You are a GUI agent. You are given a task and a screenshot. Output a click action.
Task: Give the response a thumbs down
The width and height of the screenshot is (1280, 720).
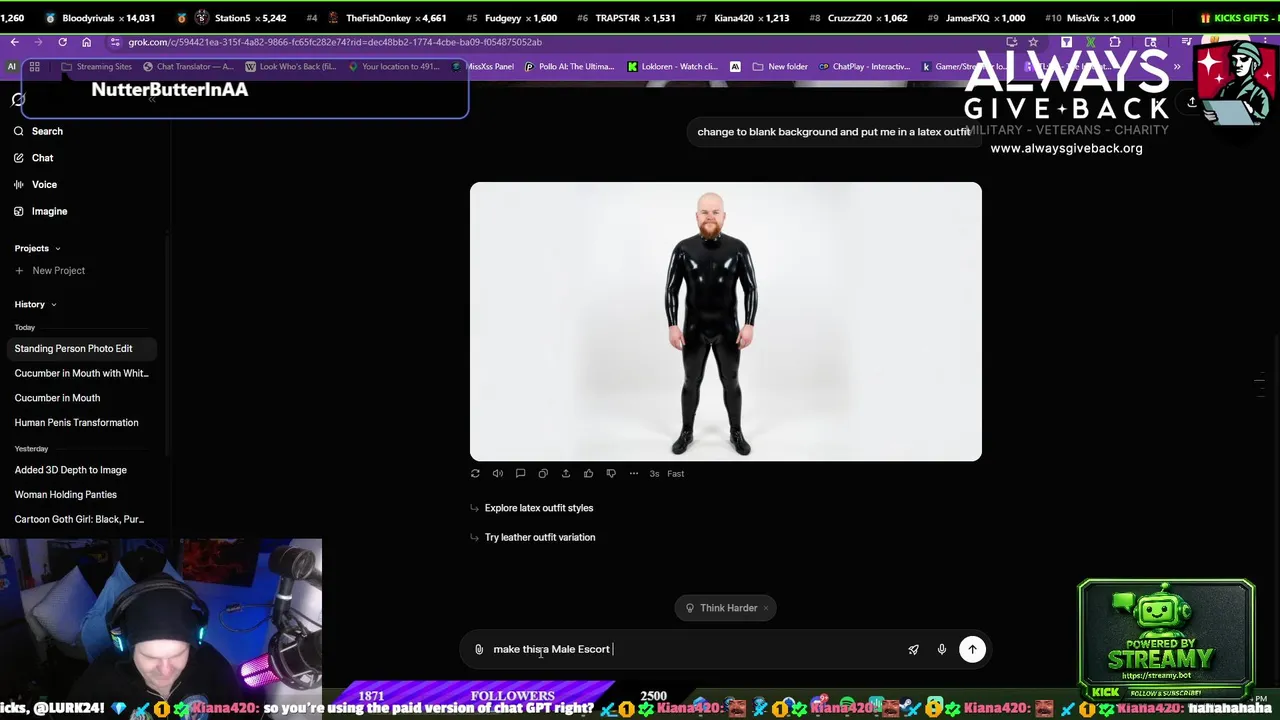click(x=611, y=474)
